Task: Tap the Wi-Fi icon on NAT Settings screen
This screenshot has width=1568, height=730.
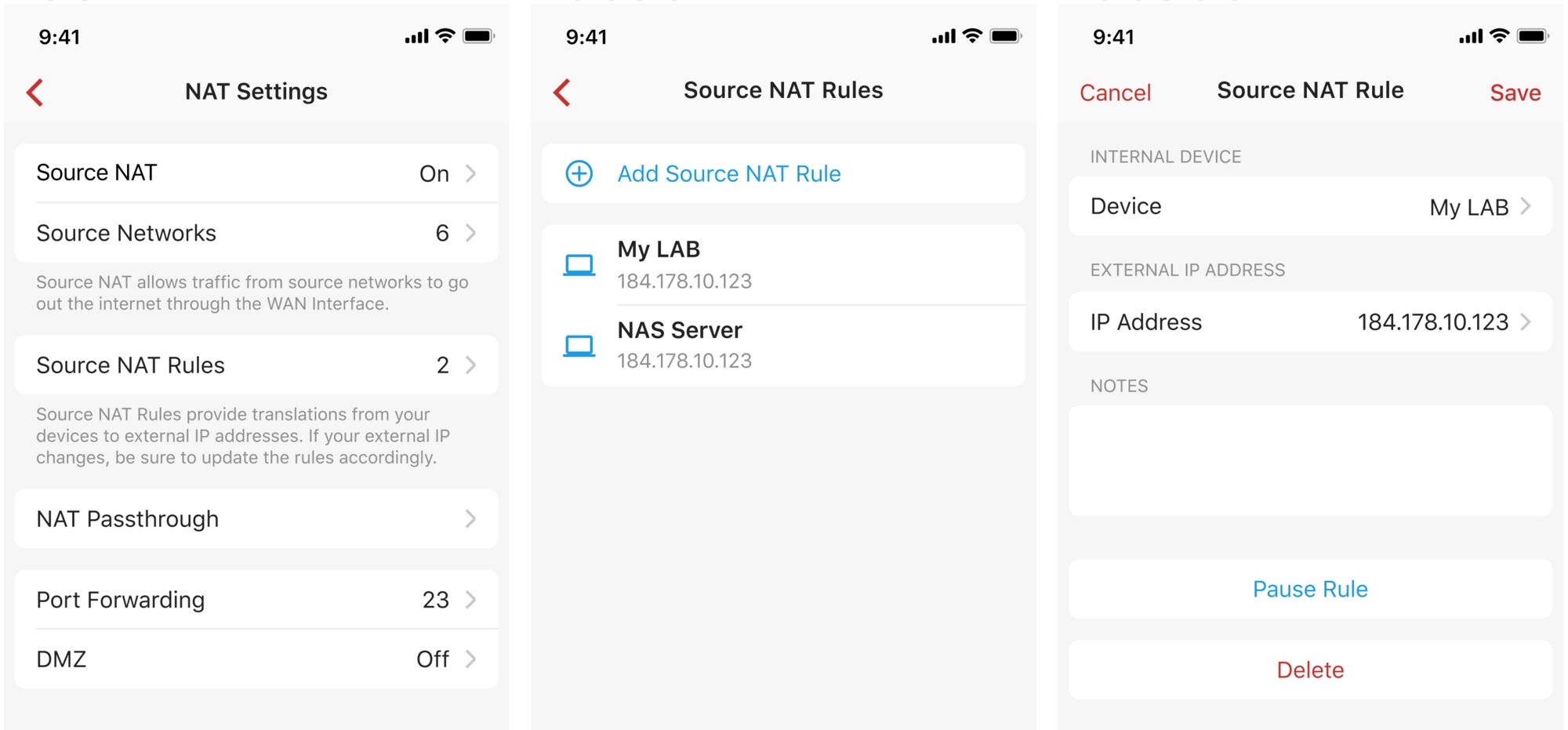Action: pos(445,36)
